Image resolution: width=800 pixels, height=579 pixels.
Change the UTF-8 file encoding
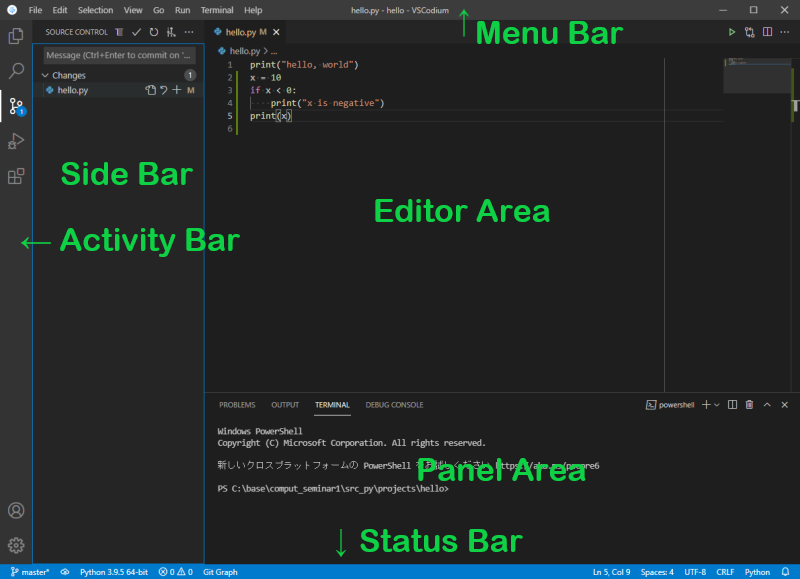click(x=695, y=572)
